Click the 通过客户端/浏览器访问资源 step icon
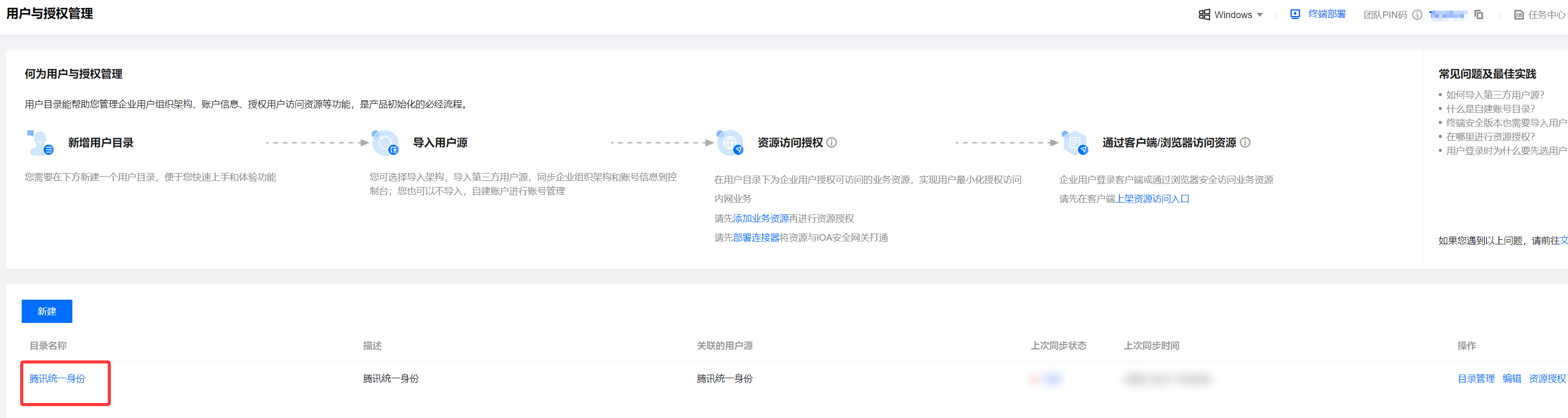The width and height of the screenshot is (1568, 418). click(1074, 143)
